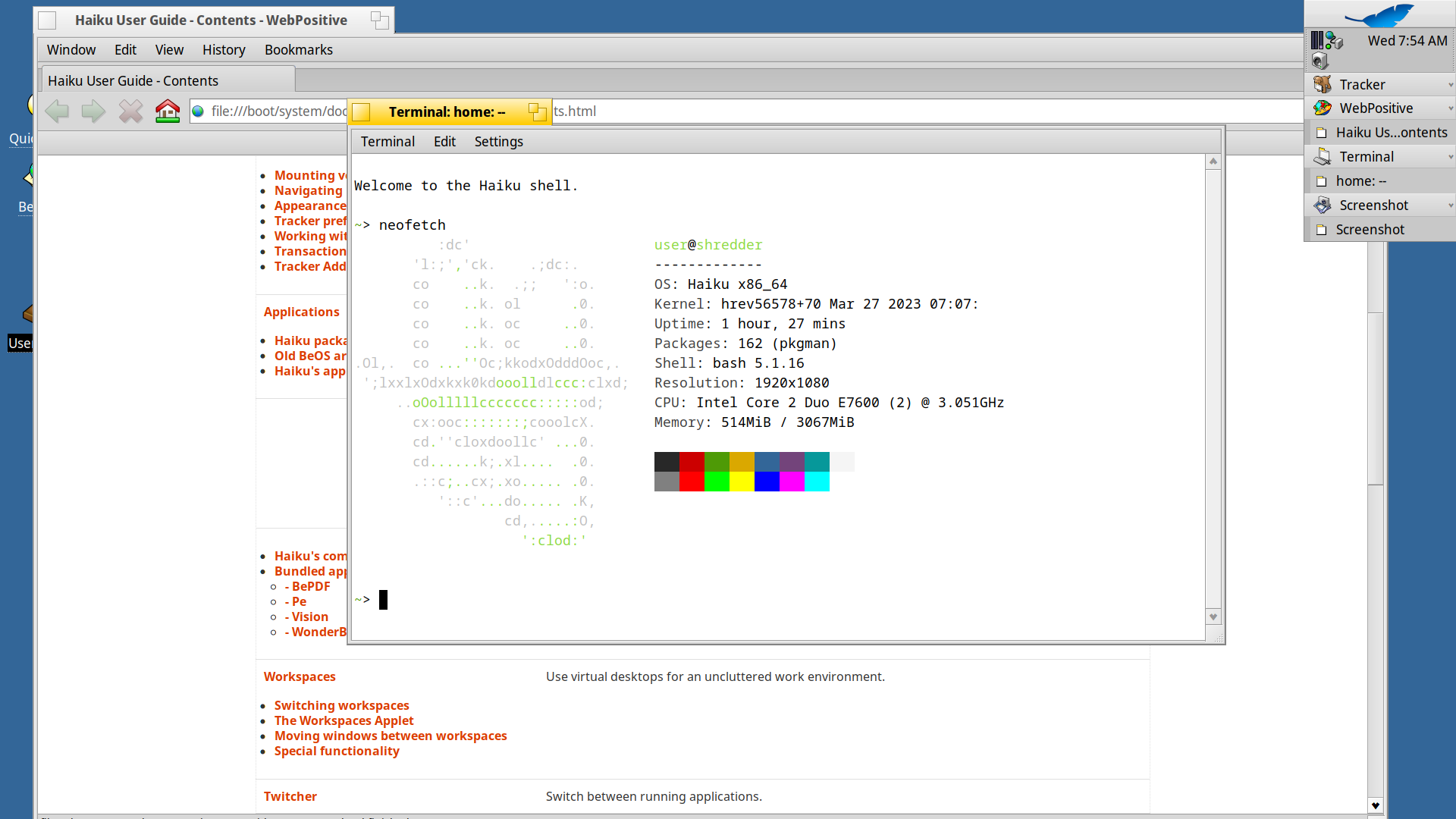Click the Stop loading X icon
The height and width of the screenshot is (819, 1456).
(x=130, y=111)
